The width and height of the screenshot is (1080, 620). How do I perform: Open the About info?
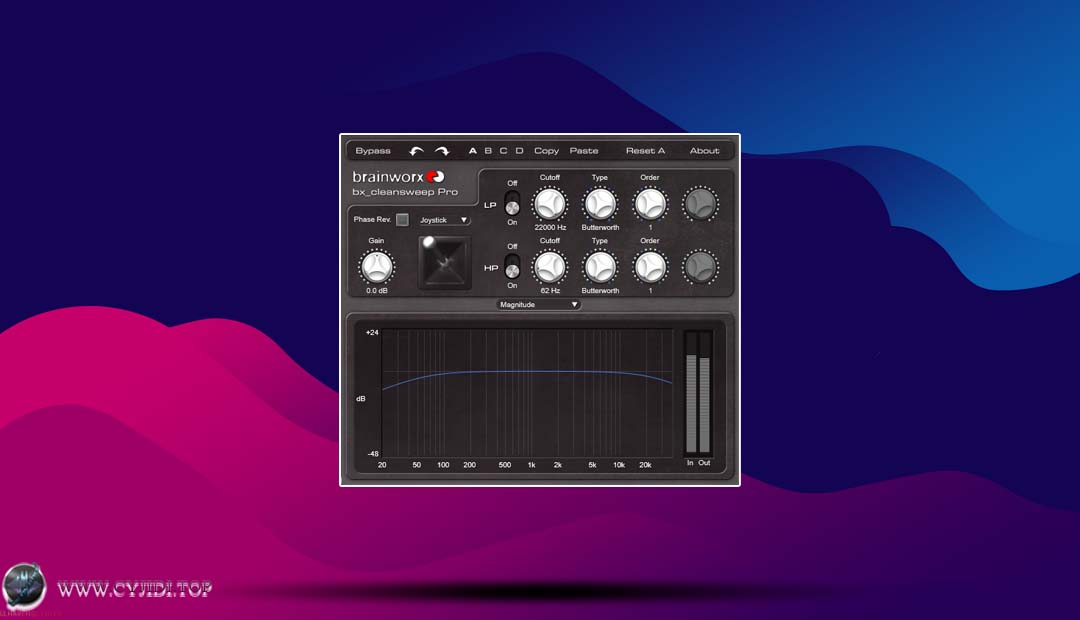pos(704,151)
